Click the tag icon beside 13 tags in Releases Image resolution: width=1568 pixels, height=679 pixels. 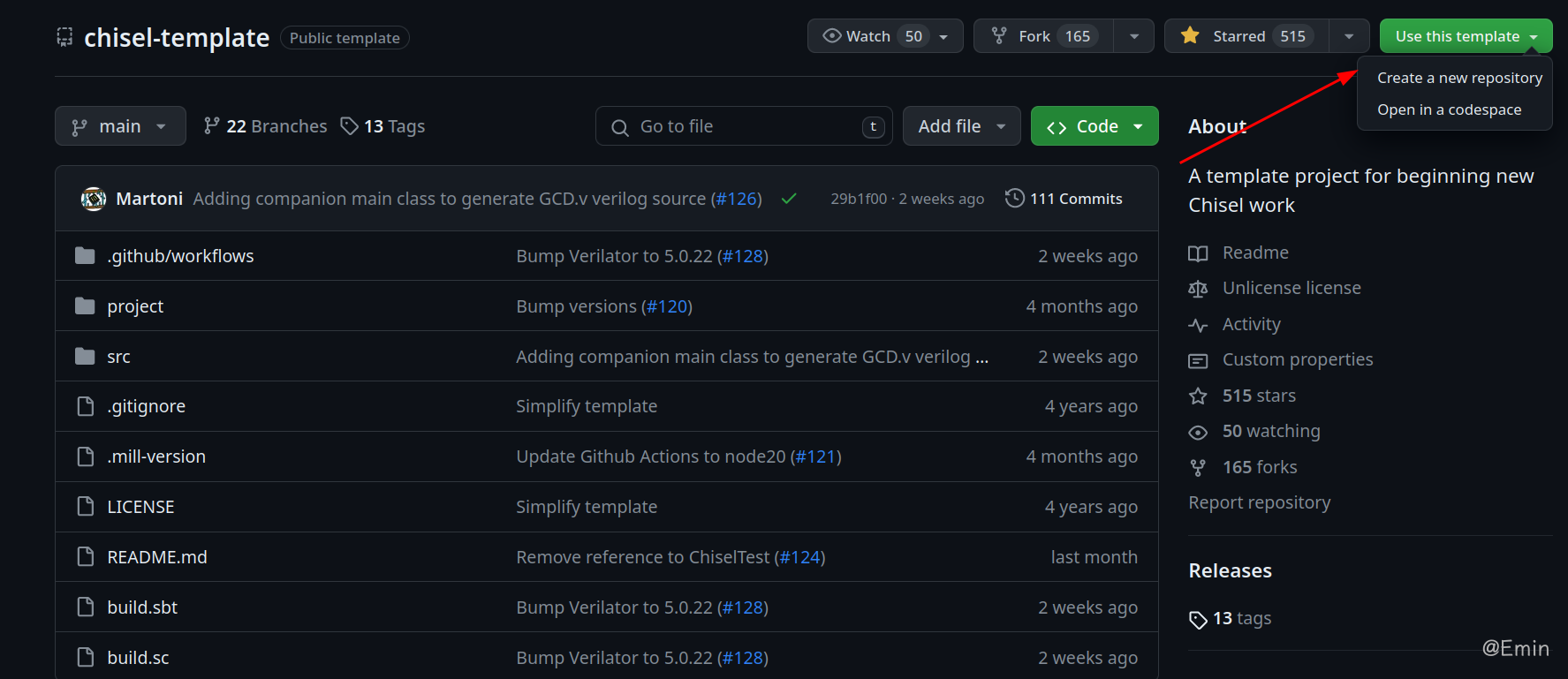tap(1198, 620)
